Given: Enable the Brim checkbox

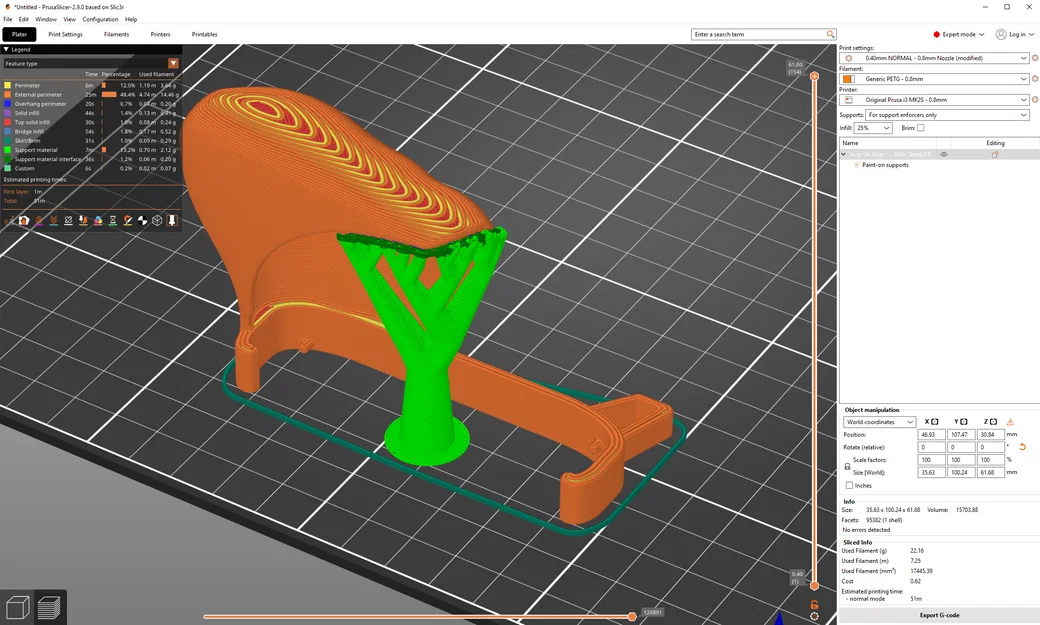Looking at the screenshot, I should (x=921, y=127).
